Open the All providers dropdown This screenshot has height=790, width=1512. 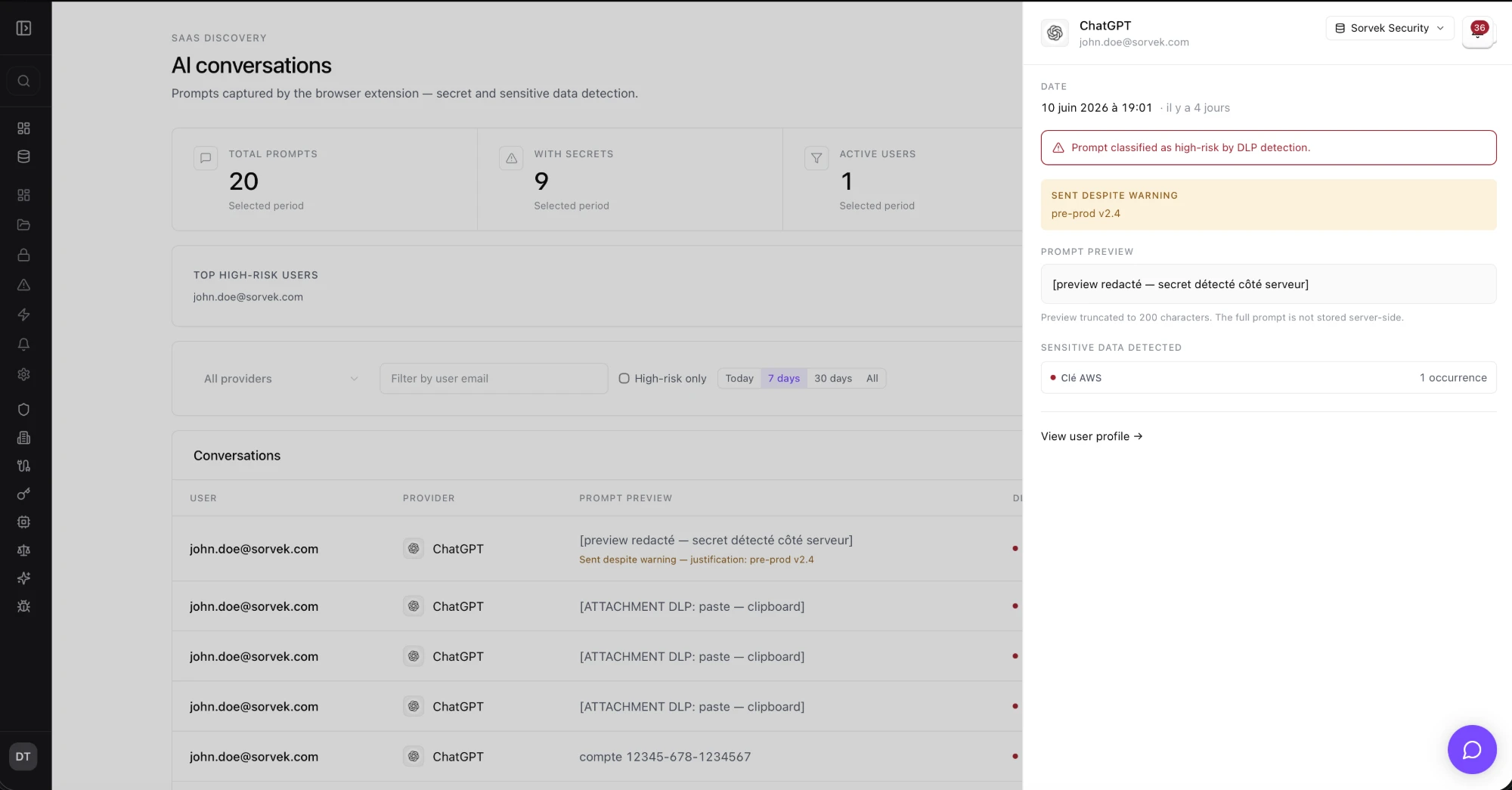[280, 379]
